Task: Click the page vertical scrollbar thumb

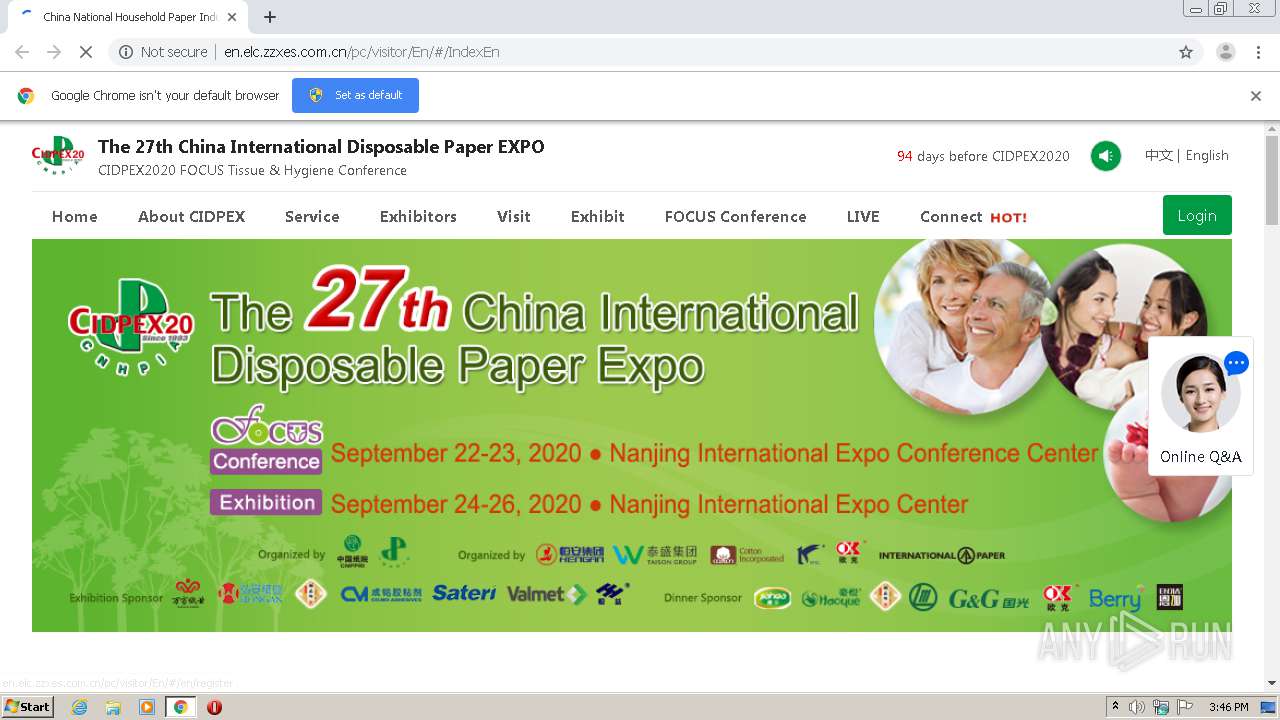Action: (x=1272, y=180)
